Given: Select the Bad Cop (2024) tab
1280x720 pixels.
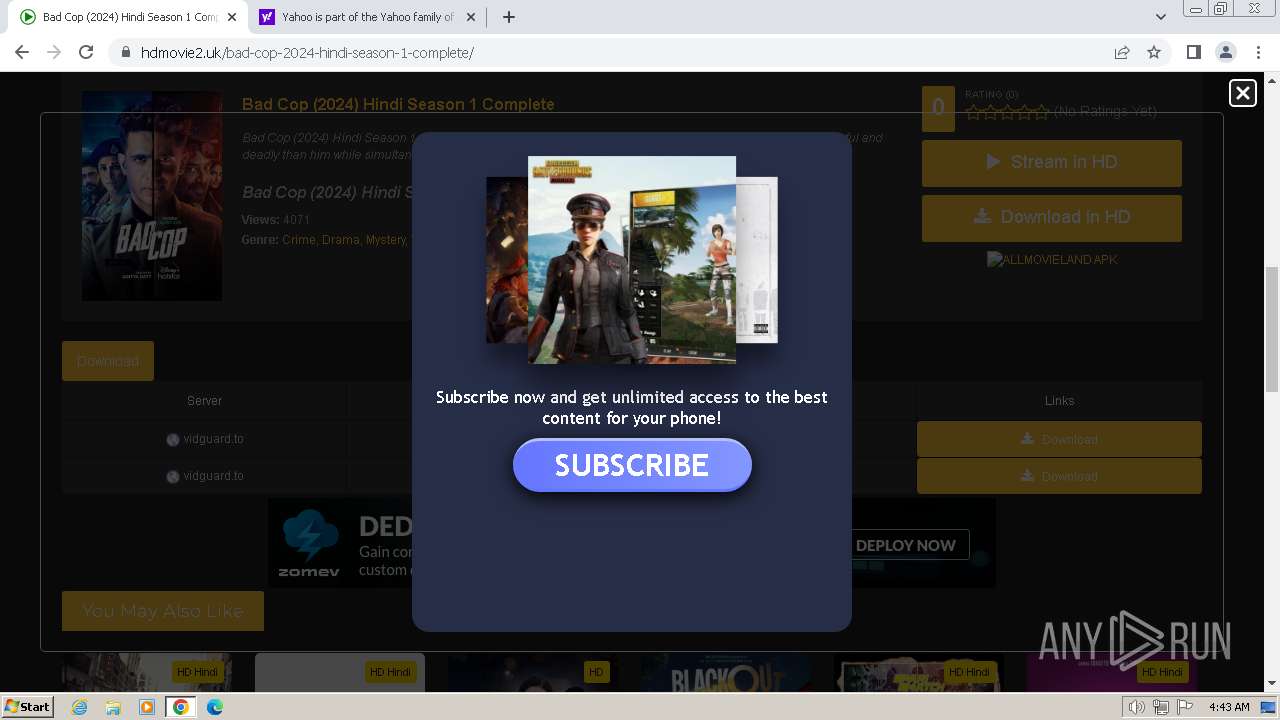Looking at the screenshot, I should [129, 17].
